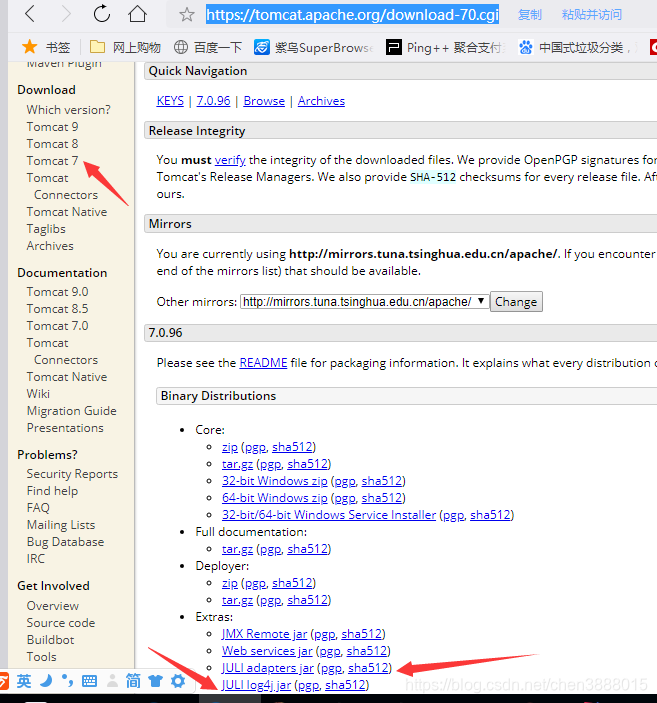Open Security Reports in sidebar

[x=72, y=474]
